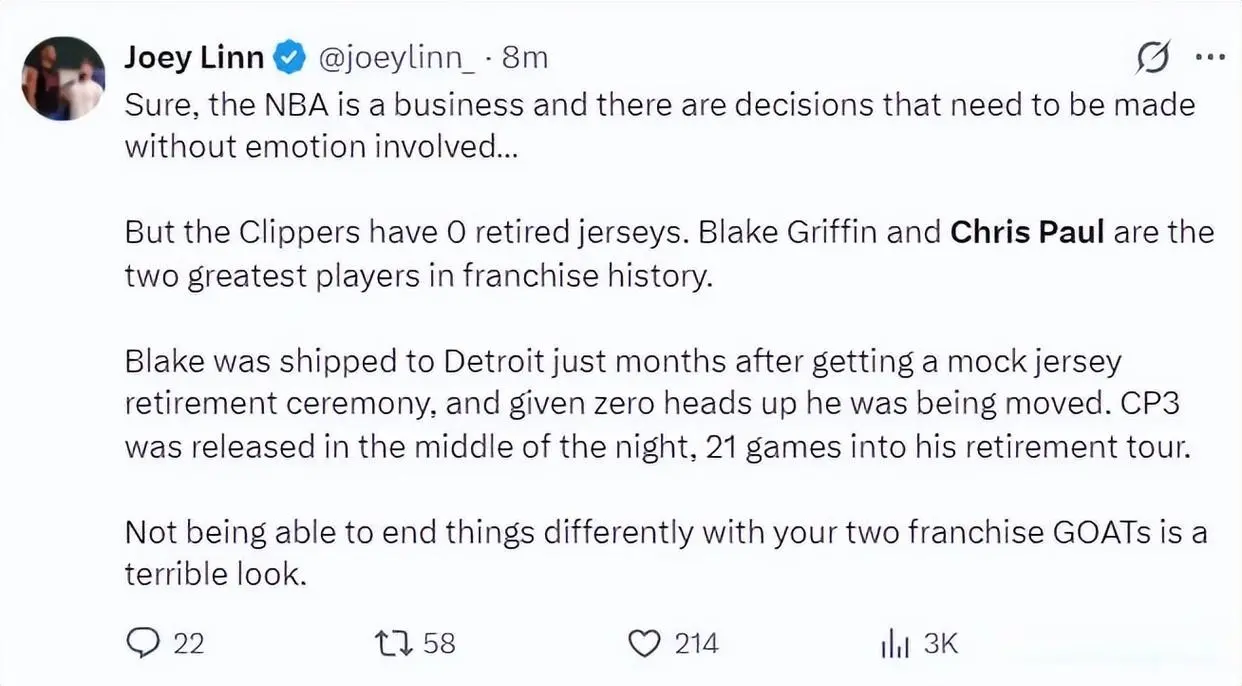1242x686 pixels.
Task: Click the 8m post timestamp
Action: coord(525,58)
